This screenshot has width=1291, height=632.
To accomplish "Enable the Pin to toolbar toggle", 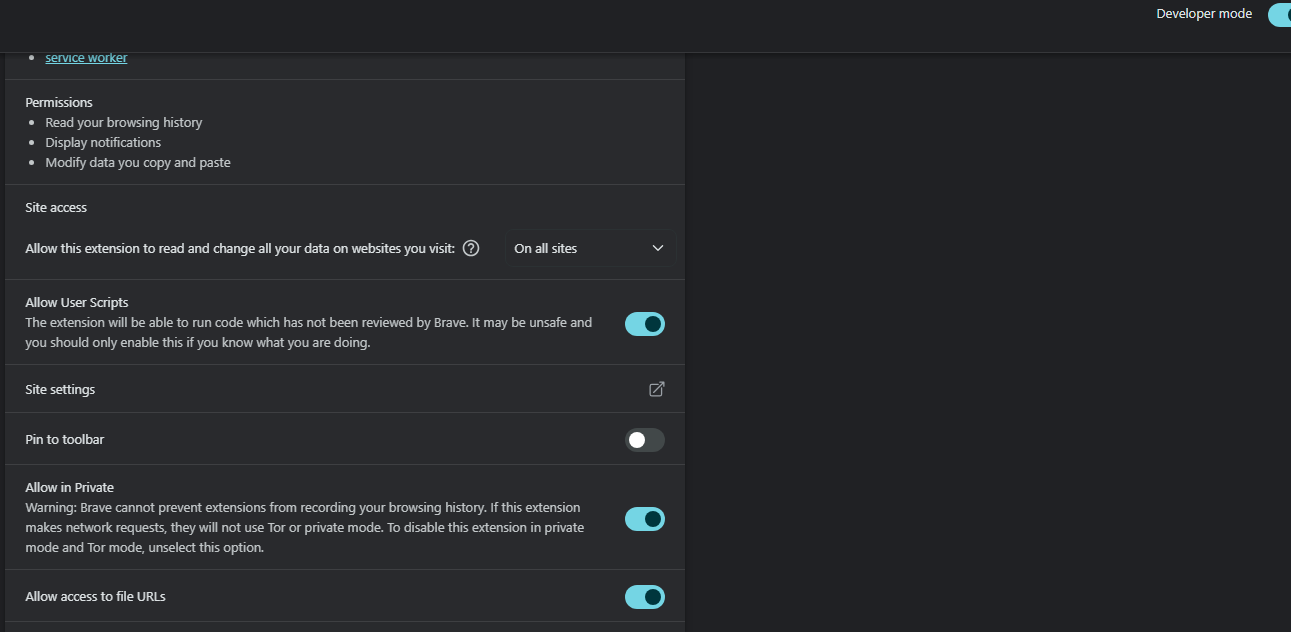I will click(x=645, y=440).
